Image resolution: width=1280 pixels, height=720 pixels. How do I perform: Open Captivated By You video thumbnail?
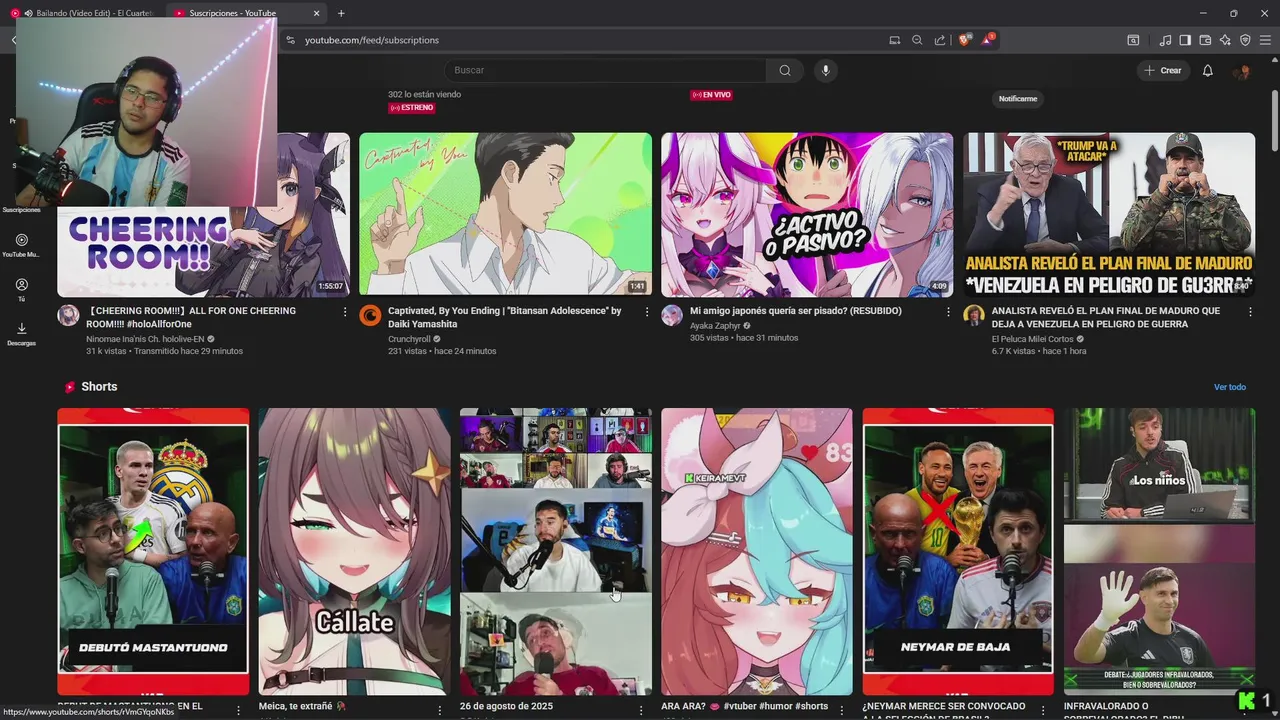coord(505,215)
